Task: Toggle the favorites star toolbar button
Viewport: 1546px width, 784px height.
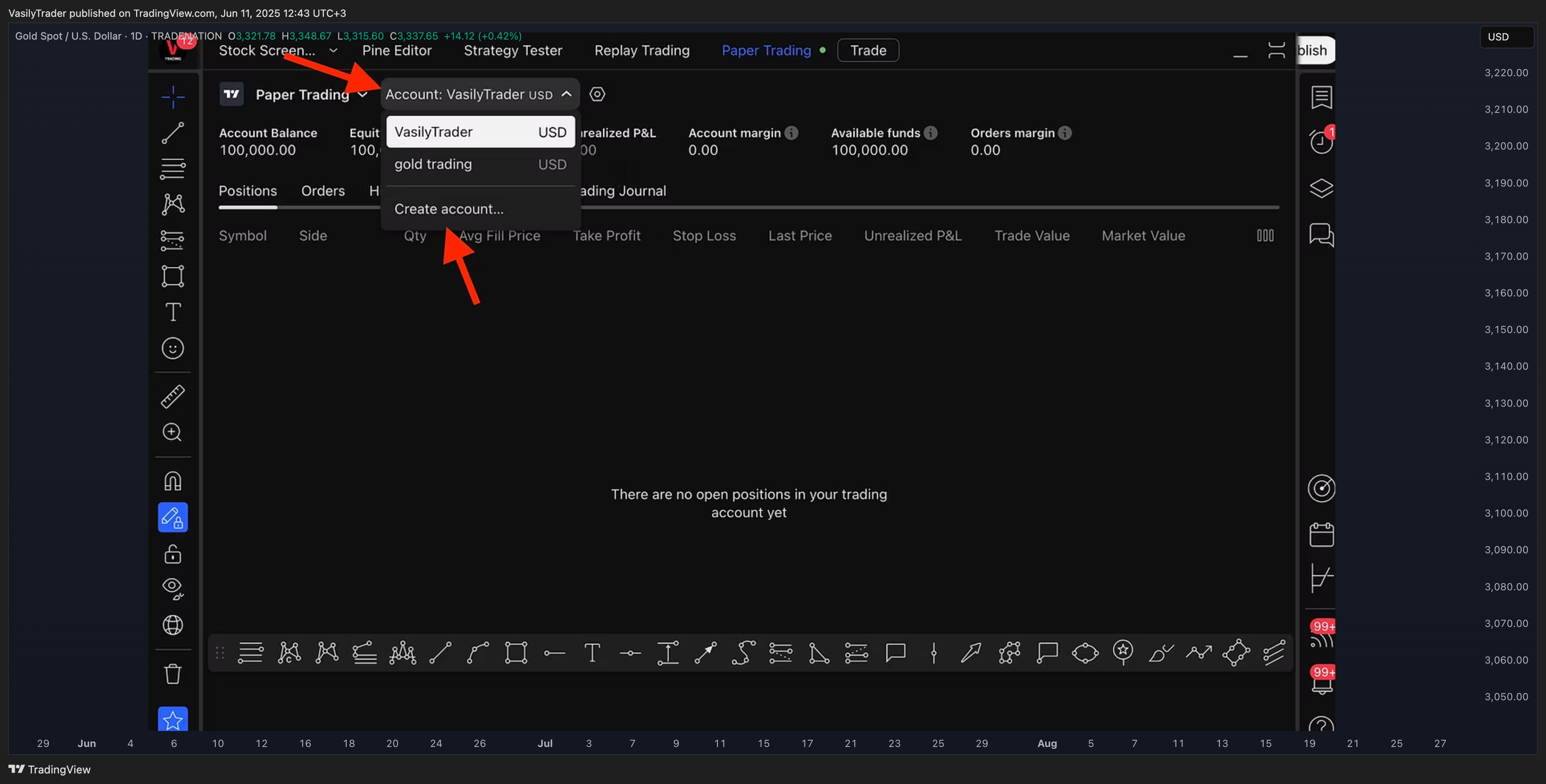Action: click(x=173, y=719)
